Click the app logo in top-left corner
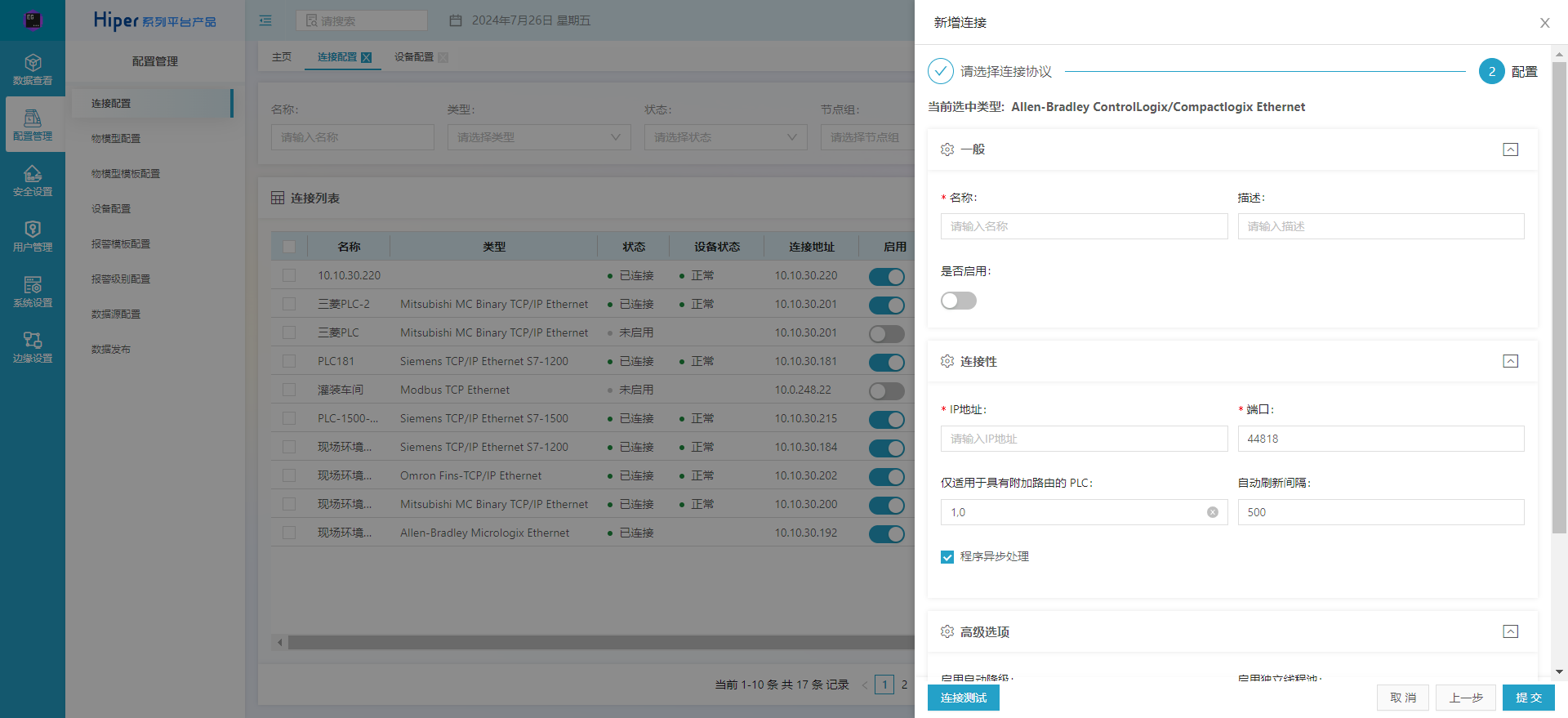 coord(33,20)
